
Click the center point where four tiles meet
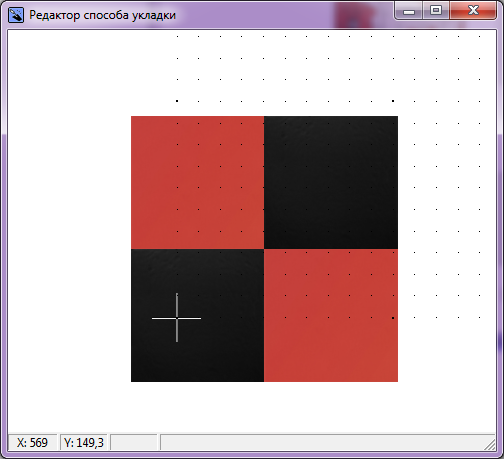(x=264, y=249)
